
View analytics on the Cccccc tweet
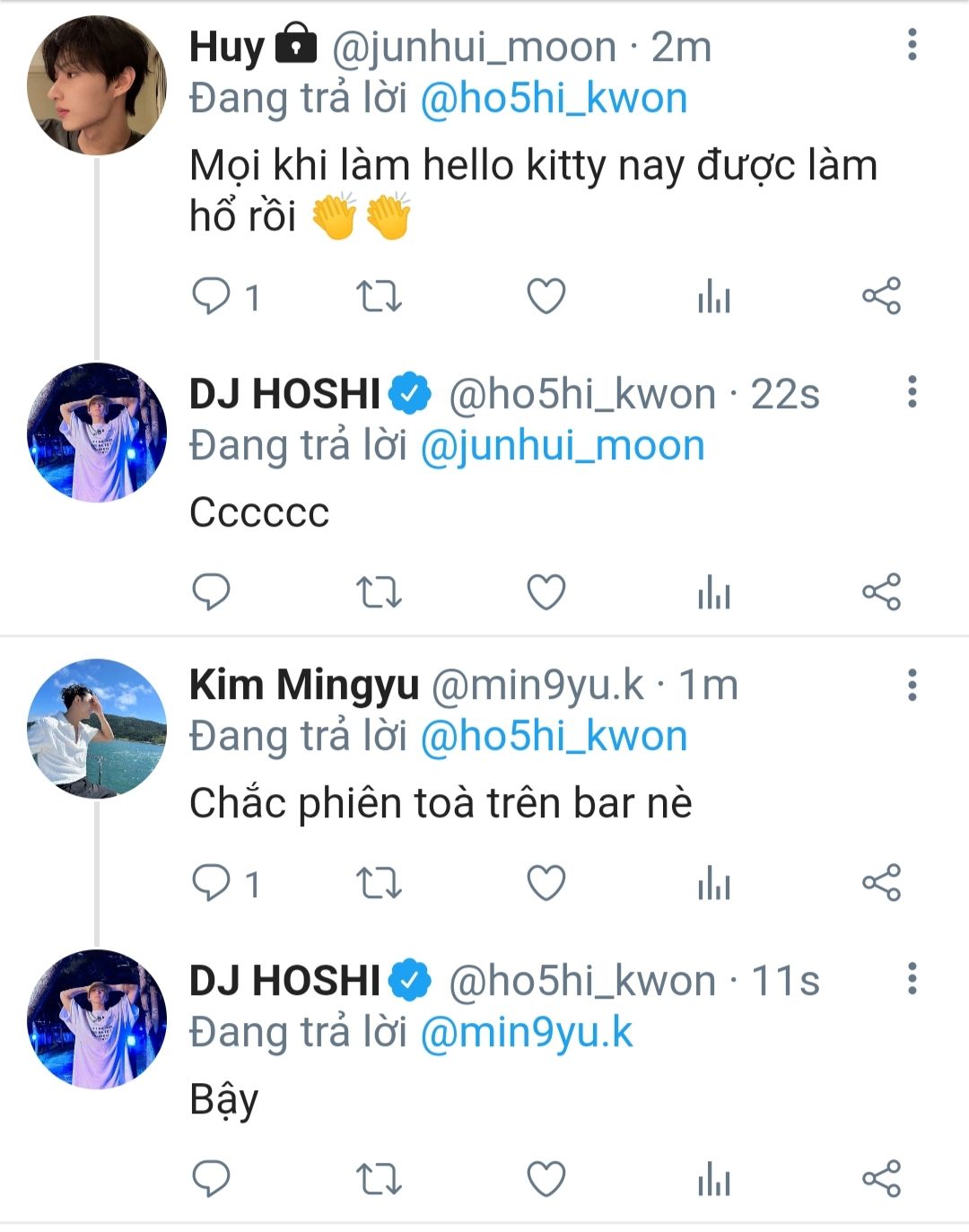click(x=714, y=592)
